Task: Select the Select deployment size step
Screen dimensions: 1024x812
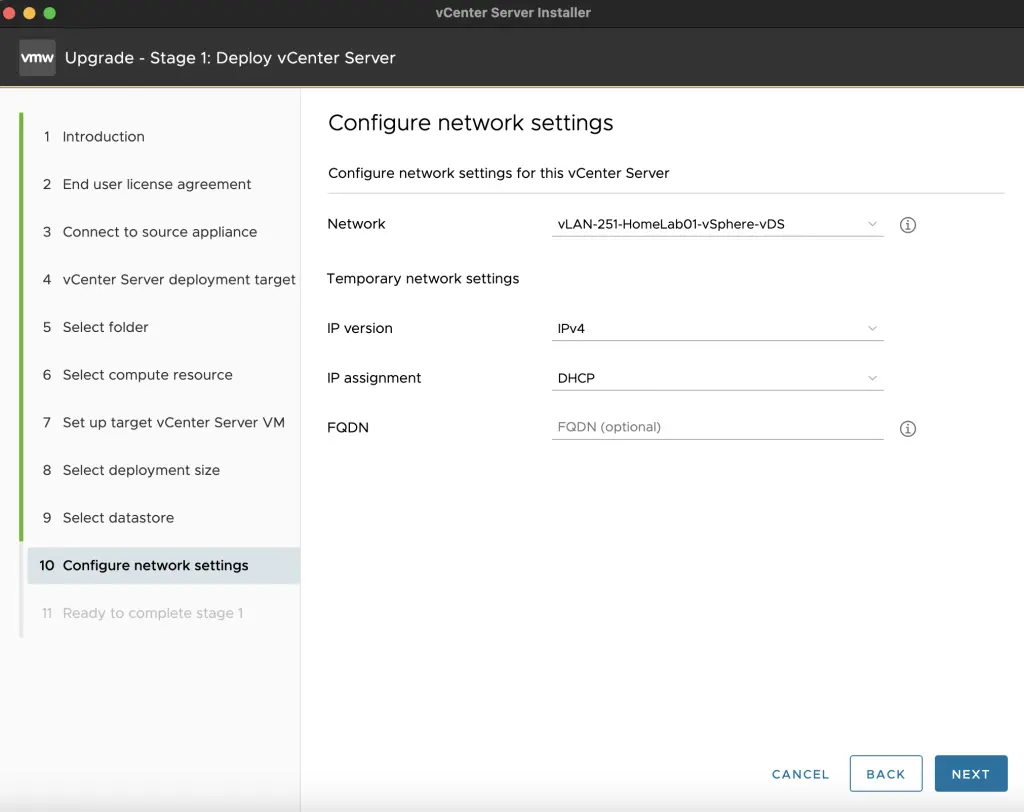Action: [x=140, y=470]
